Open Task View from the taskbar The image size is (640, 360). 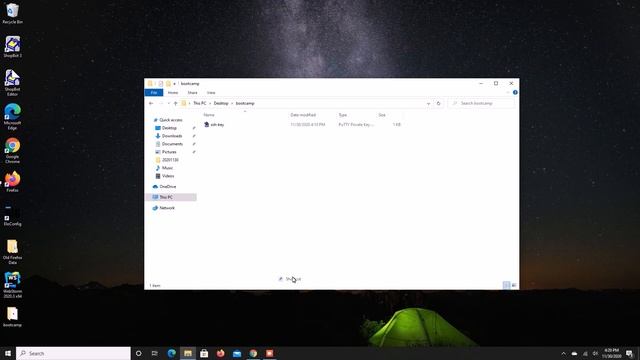[154, 353]
